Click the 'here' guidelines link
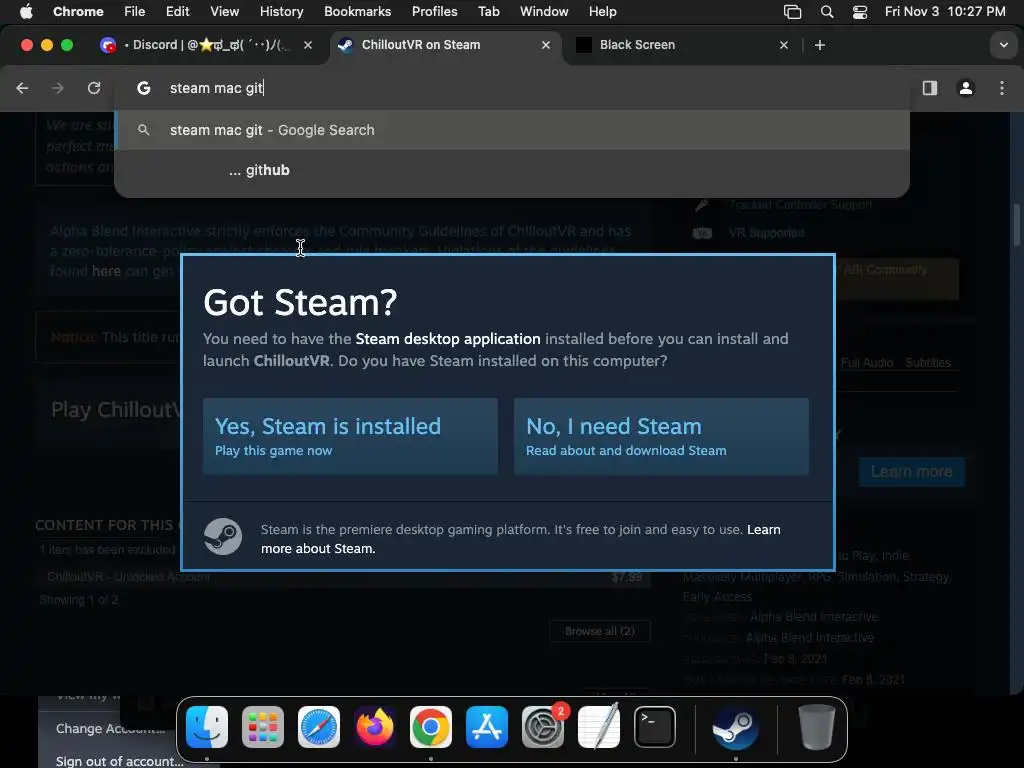1024x768 pixels. click(106, 271)
